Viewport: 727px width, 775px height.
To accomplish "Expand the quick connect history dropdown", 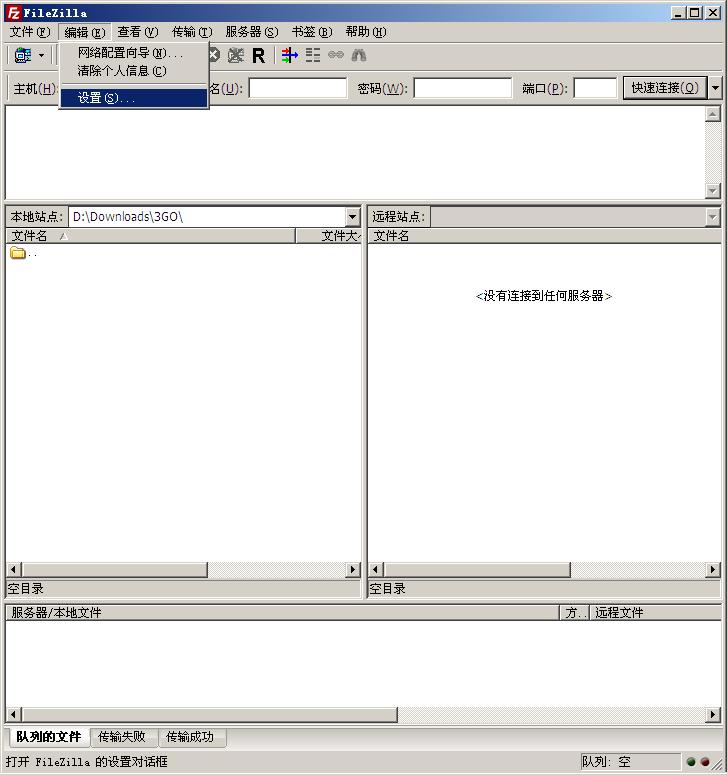I will pos(715,88).
